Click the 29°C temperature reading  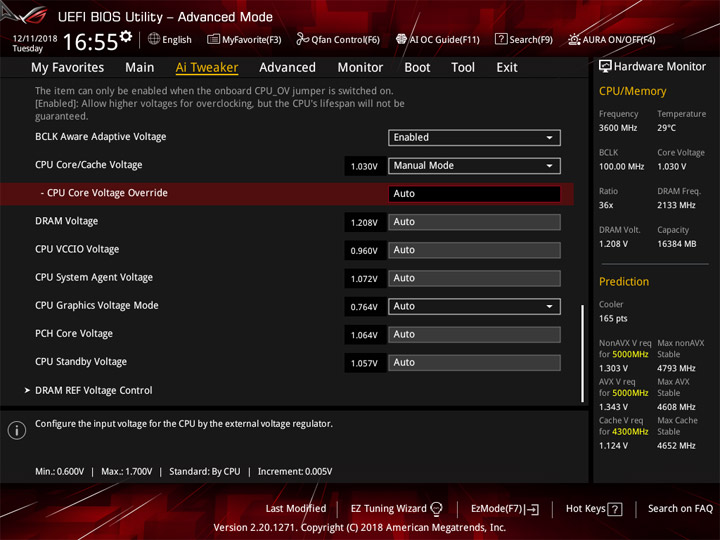click(x=666, y=128)
